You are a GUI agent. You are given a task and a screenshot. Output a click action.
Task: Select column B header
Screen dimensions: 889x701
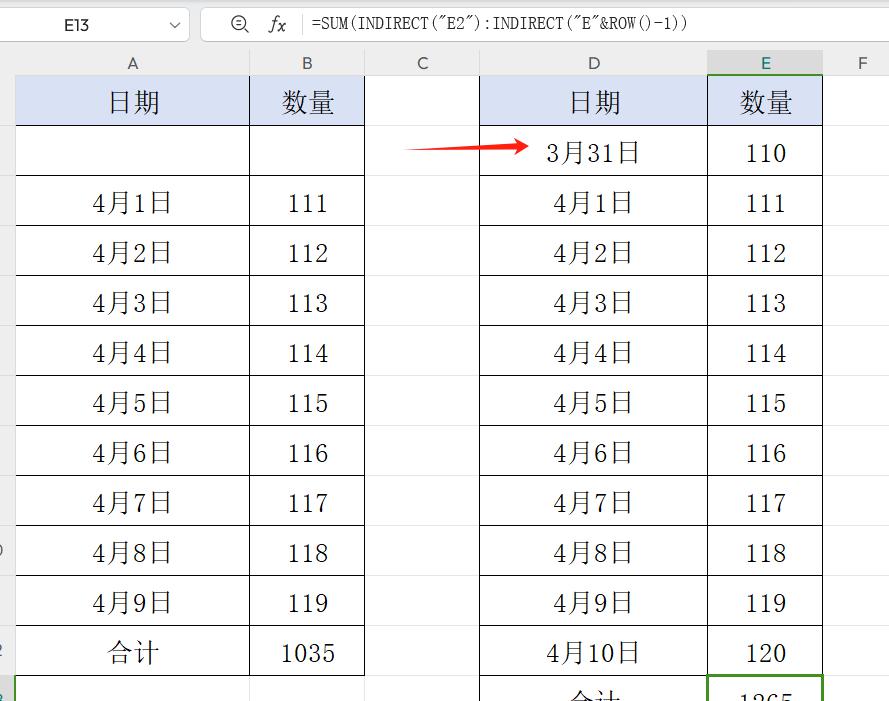(307, 63)
